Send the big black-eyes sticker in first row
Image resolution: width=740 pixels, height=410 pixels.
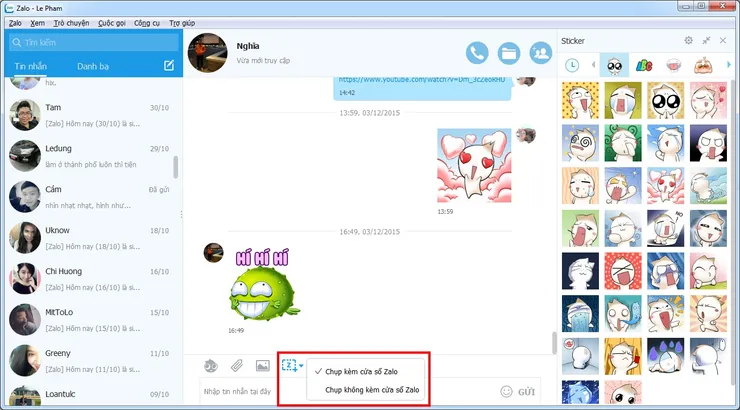click(665, 100)
